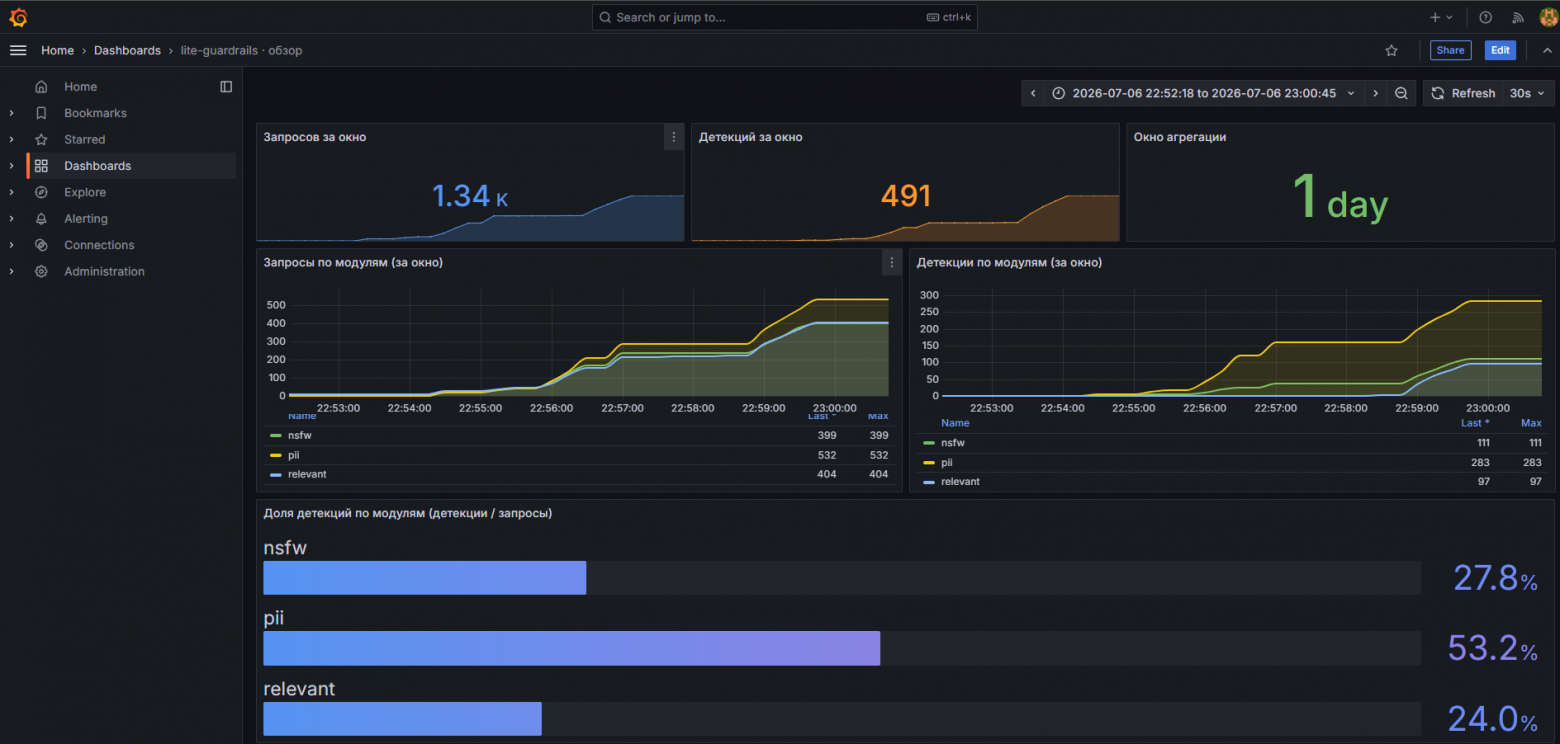Click the Share button
The width and height of the screenshot is (1560, 744).
[1450, 50]
